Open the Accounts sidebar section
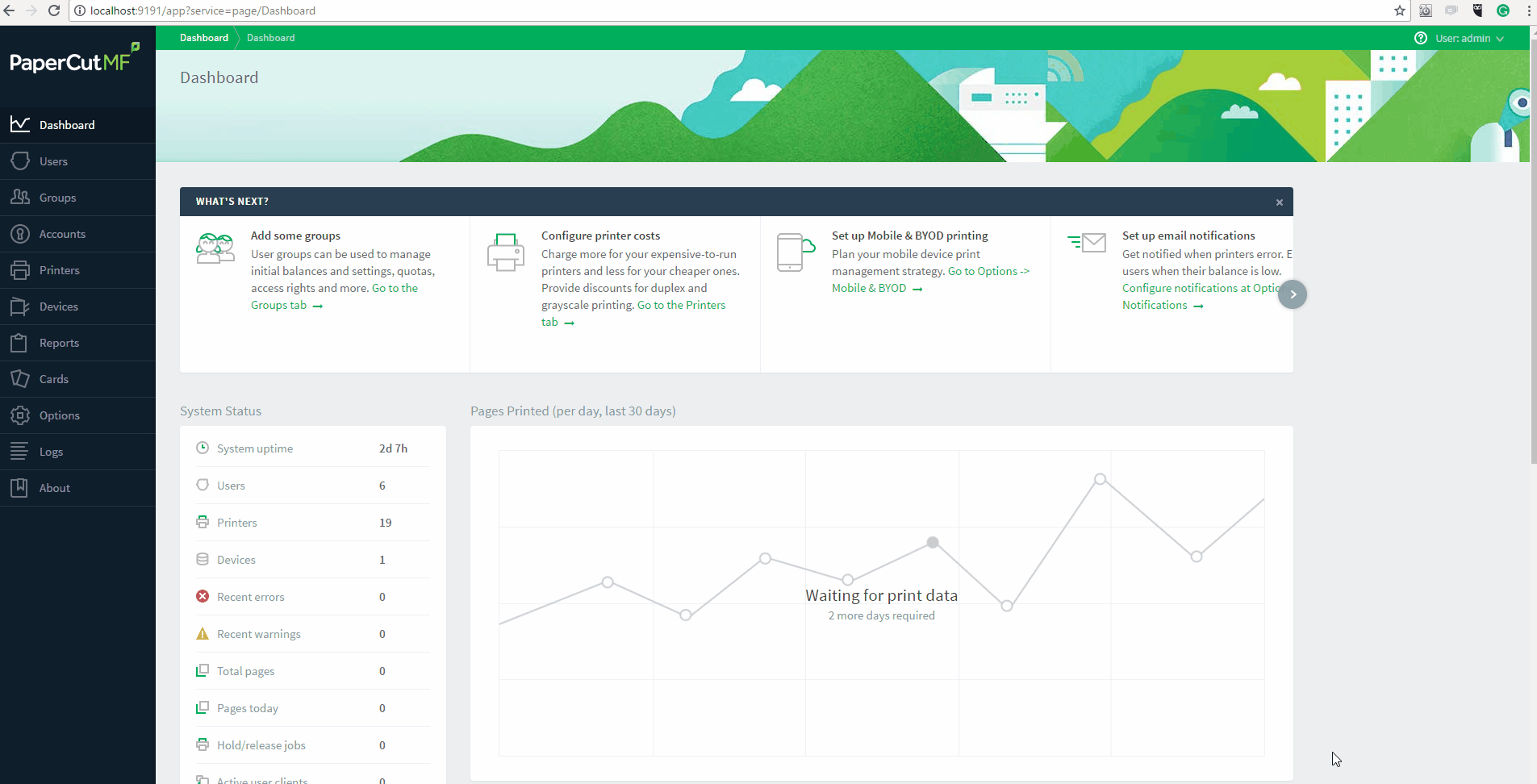1537x784 pixels. (77, 234)
